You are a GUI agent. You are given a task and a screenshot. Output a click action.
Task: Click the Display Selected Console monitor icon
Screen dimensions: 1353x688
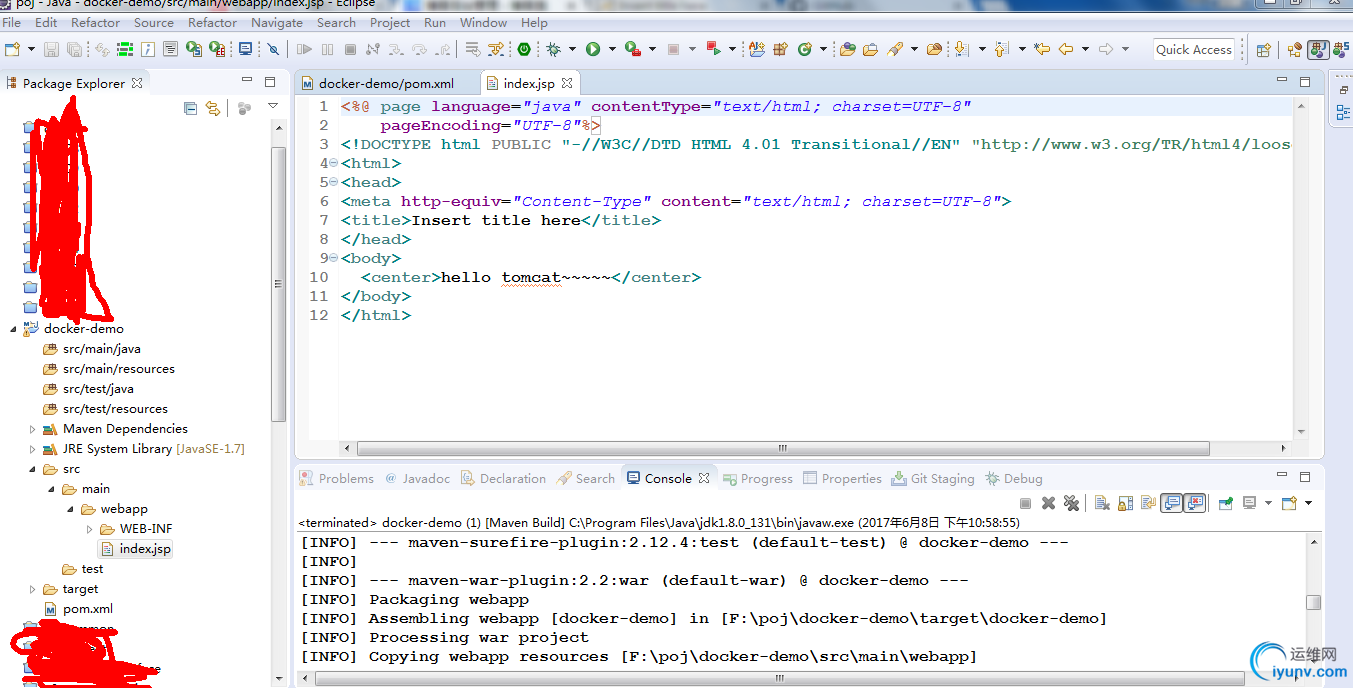coord(1249,503)
